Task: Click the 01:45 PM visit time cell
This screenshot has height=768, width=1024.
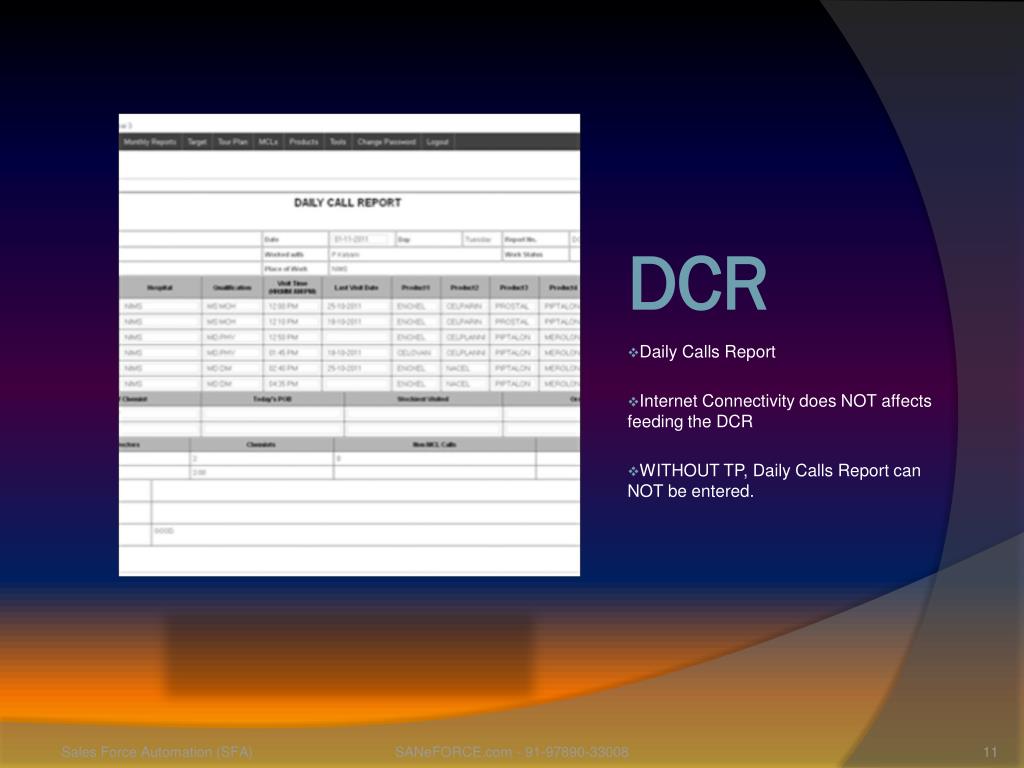Action: 292,353
